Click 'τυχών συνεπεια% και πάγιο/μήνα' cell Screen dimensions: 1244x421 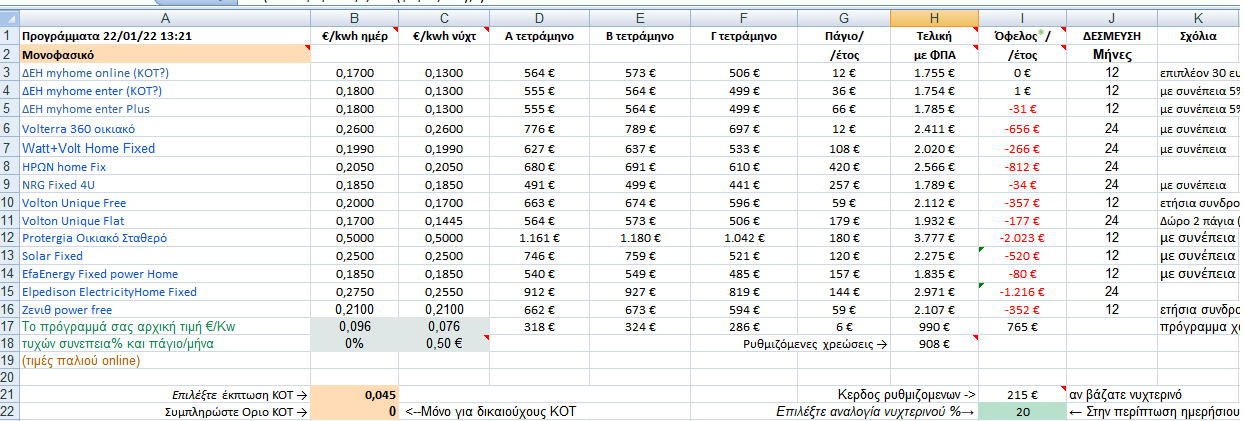[165, 343]
